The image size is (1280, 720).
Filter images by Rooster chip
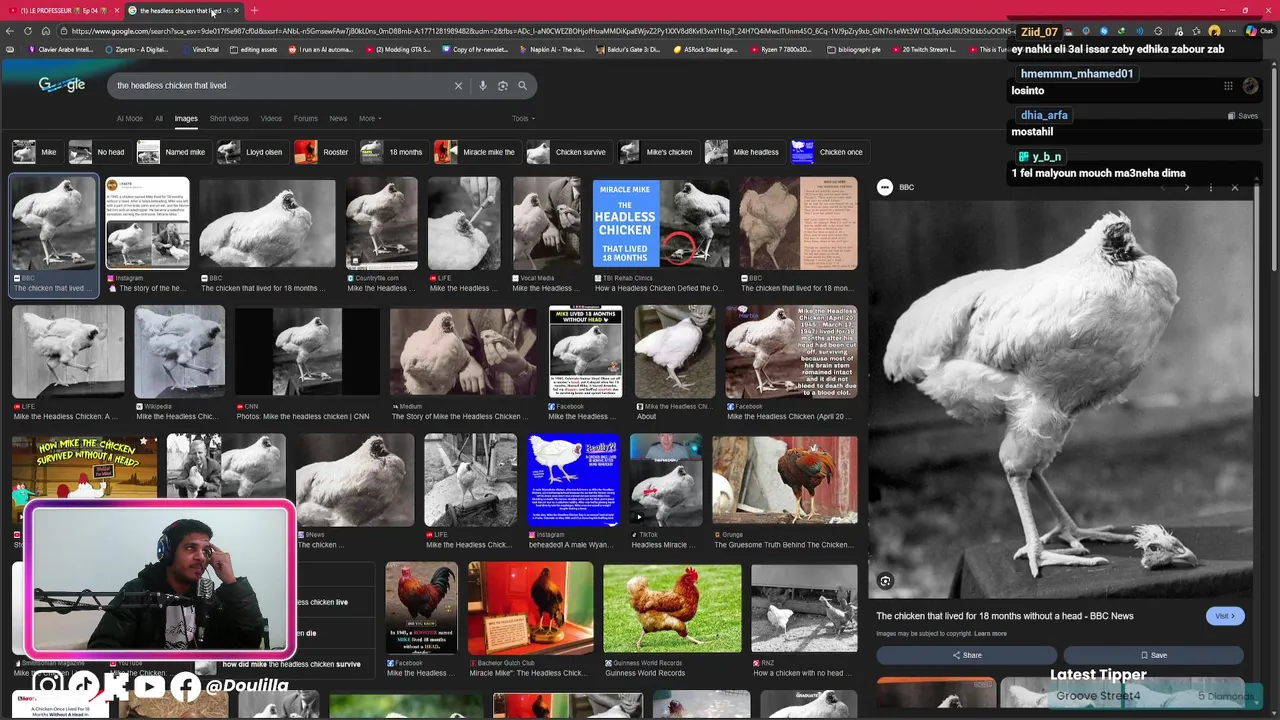coord(323,152)
